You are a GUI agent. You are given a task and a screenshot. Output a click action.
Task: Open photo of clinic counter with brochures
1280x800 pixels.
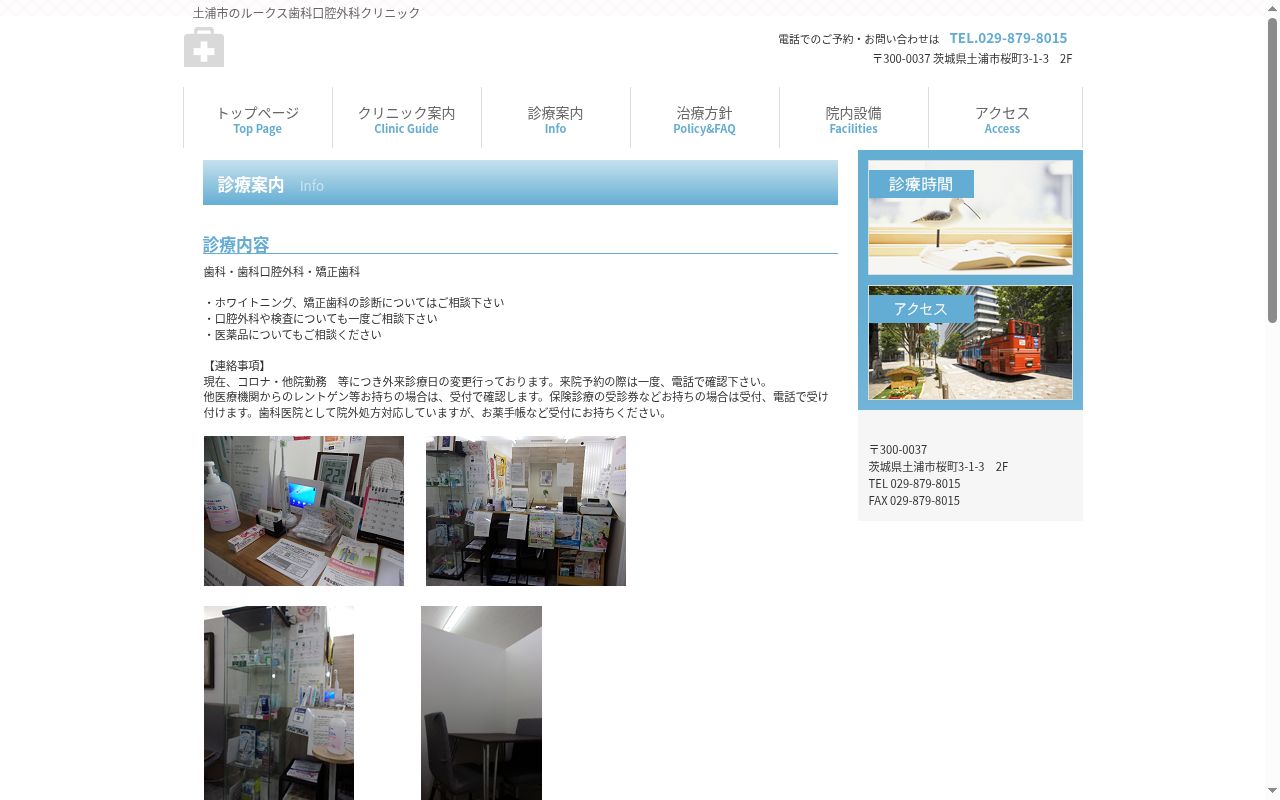pos(526,511)
